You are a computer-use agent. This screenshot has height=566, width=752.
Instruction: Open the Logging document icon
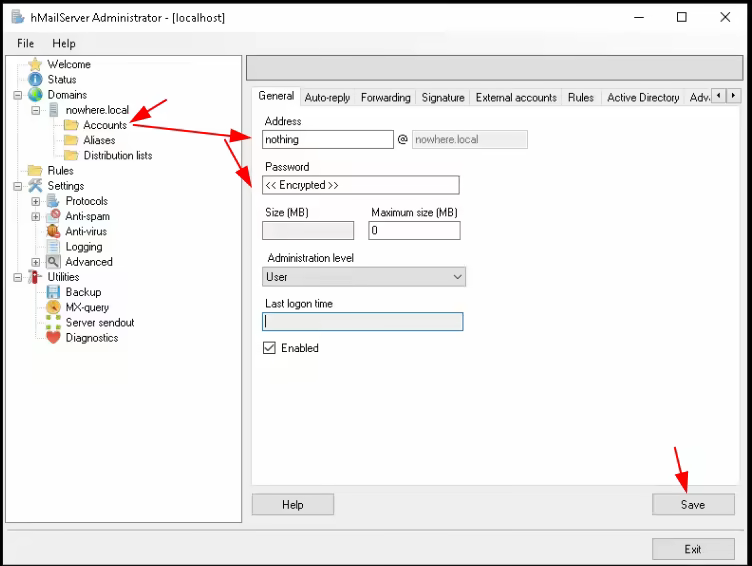coord(53,247)
